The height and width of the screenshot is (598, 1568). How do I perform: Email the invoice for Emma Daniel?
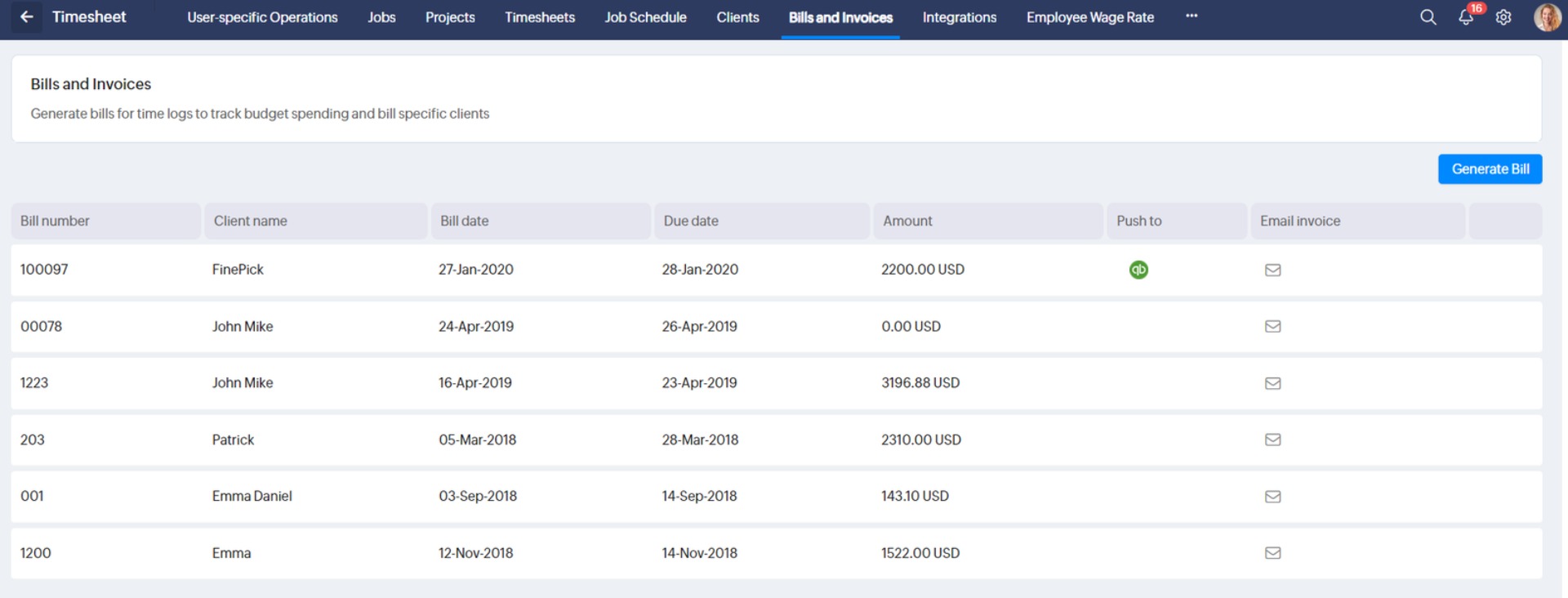[x=1272, y=497]
